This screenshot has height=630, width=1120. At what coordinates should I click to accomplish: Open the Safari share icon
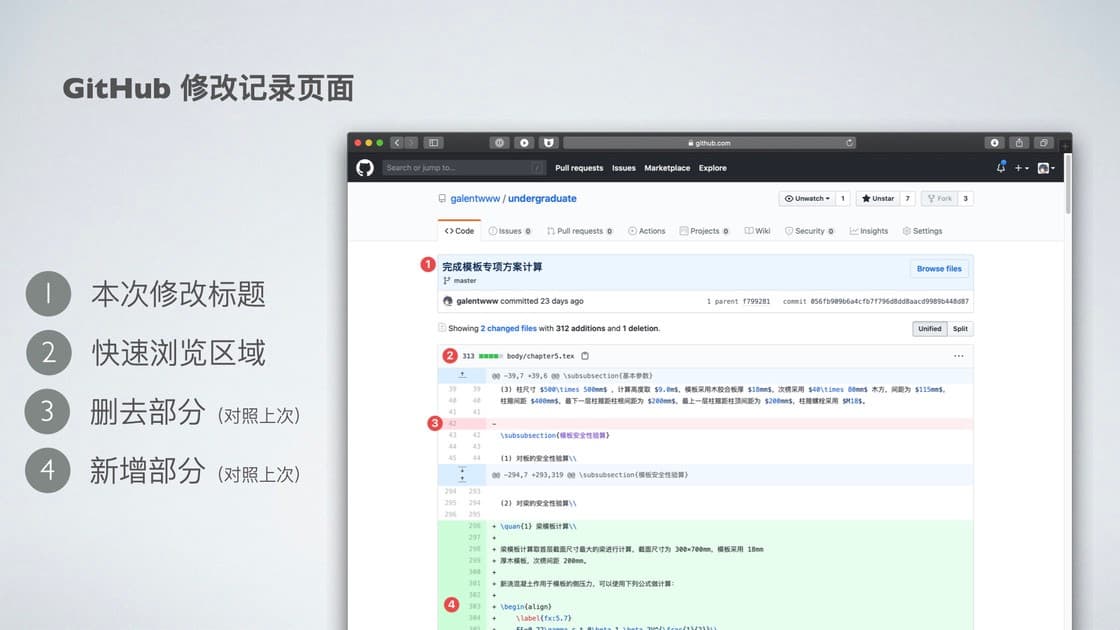click(x=1019, y=143)
